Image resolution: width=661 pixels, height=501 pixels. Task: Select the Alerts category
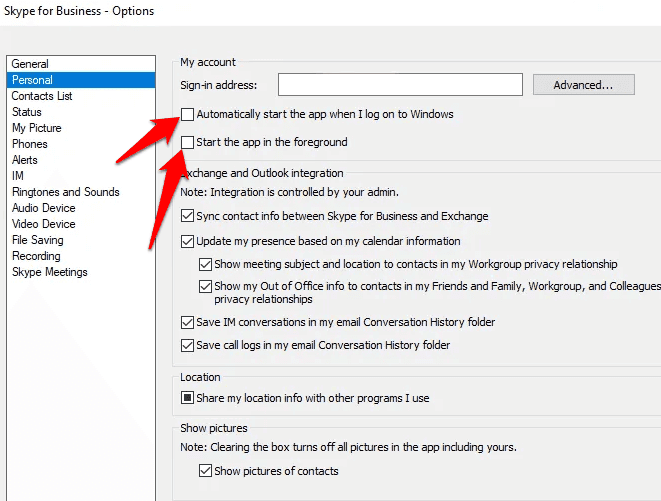click(x=25, y=160)
